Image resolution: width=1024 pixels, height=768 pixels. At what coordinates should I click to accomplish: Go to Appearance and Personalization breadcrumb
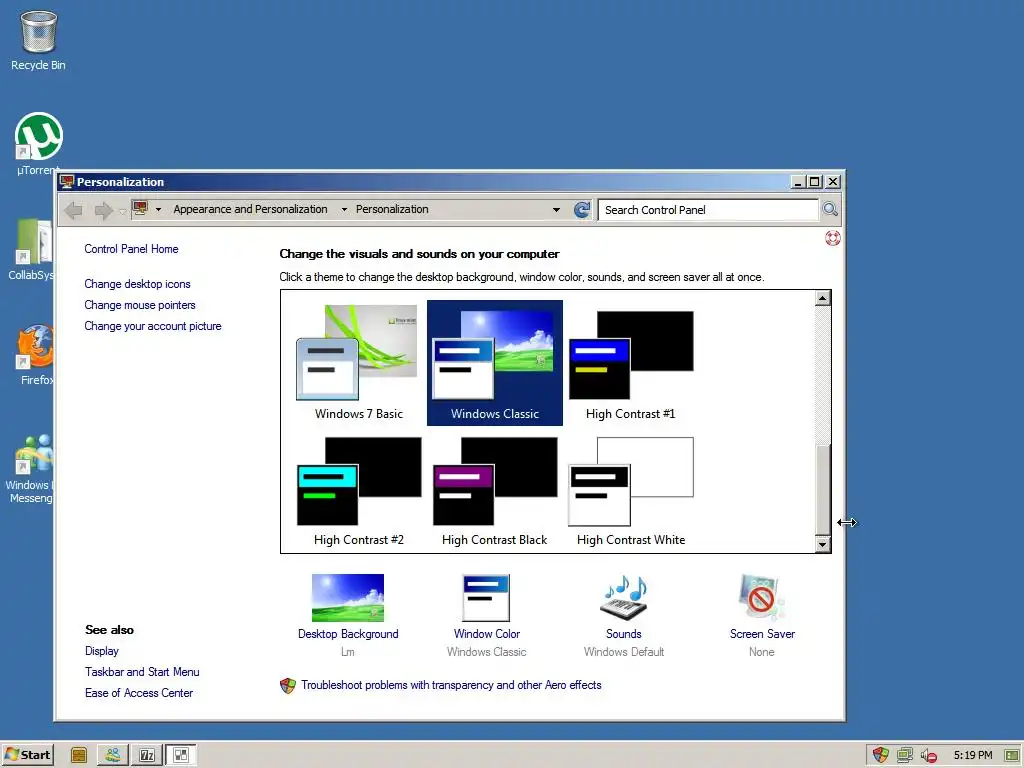[x=250, y=209]
